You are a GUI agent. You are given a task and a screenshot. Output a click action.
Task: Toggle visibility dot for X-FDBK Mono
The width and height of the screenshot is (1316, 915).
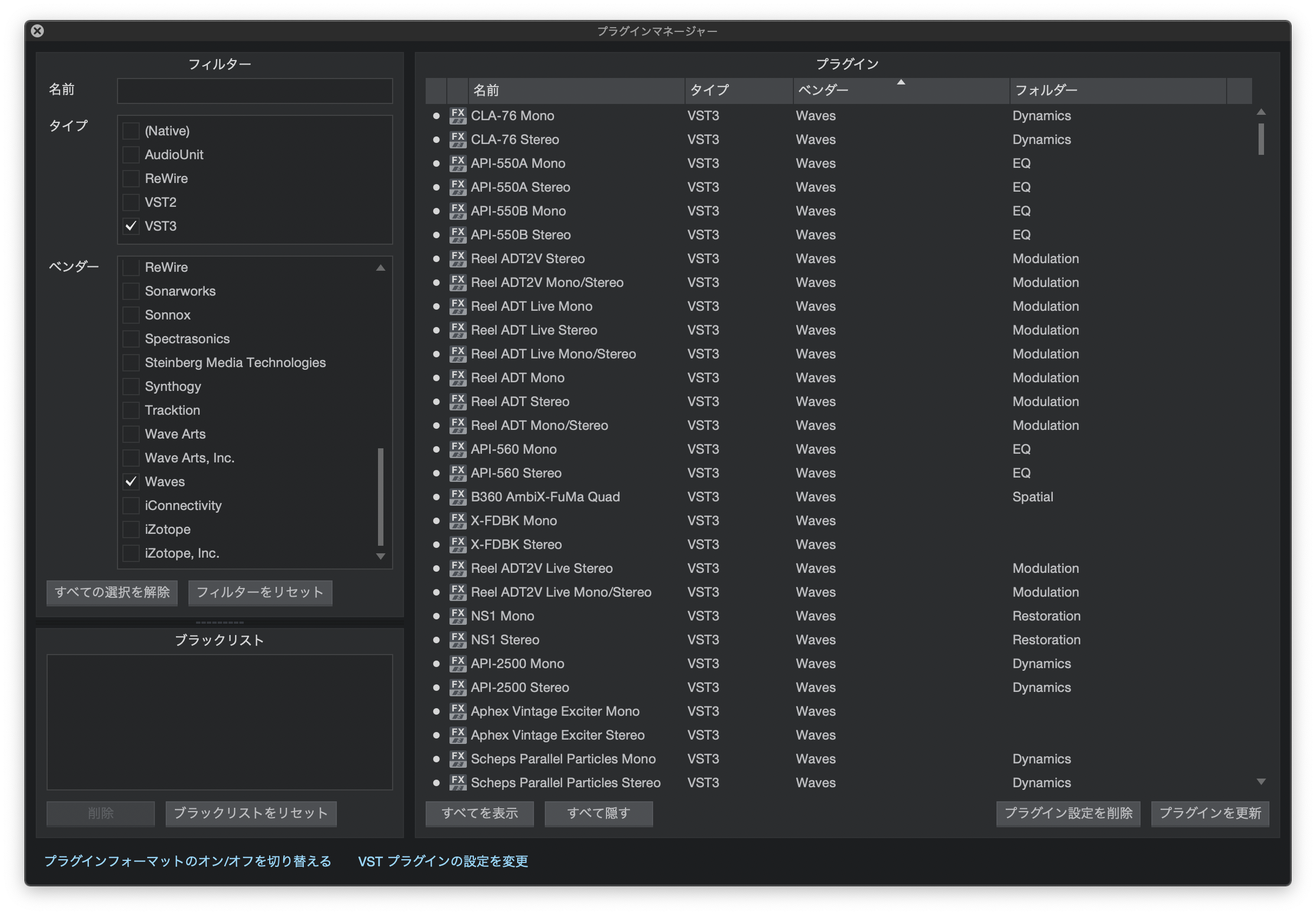(x=436, y=521)
